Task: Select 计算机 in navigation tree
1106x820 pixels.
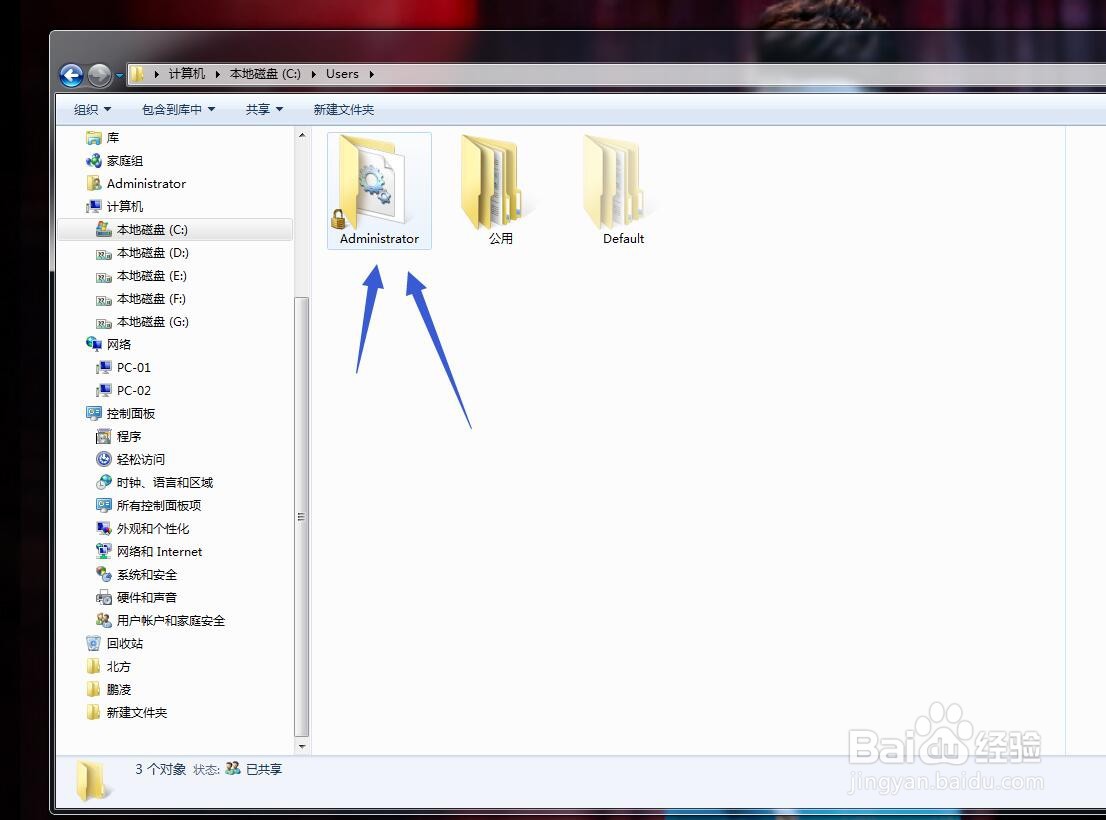Action: (x=114, y=207)
